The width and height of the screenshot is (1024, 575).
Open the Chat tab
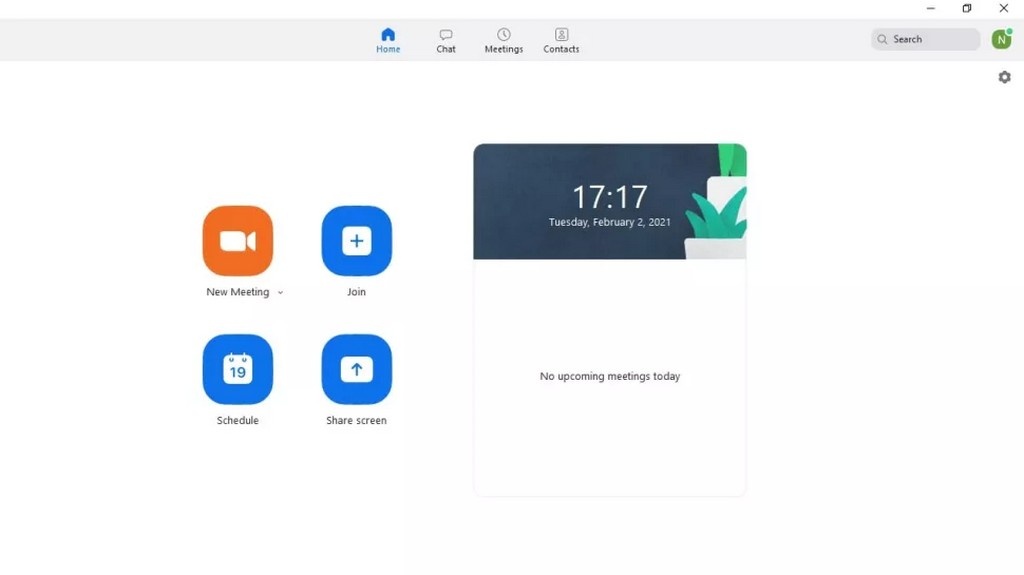[446, 41]
